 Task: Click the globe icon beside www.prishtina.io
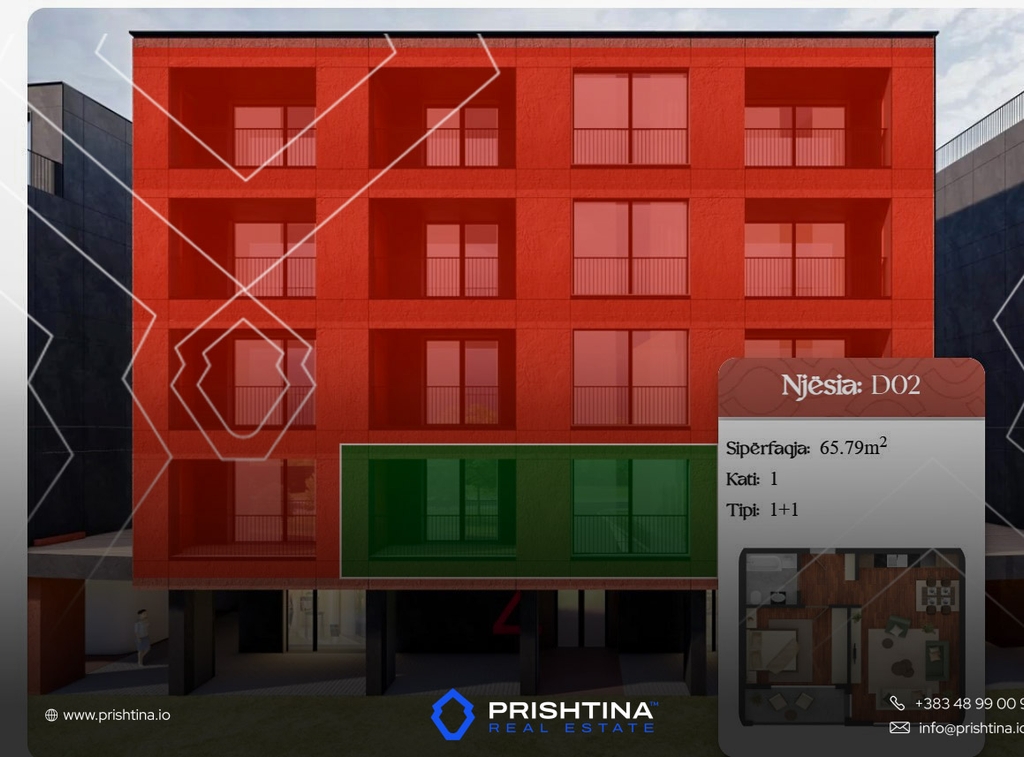point(51,715)
